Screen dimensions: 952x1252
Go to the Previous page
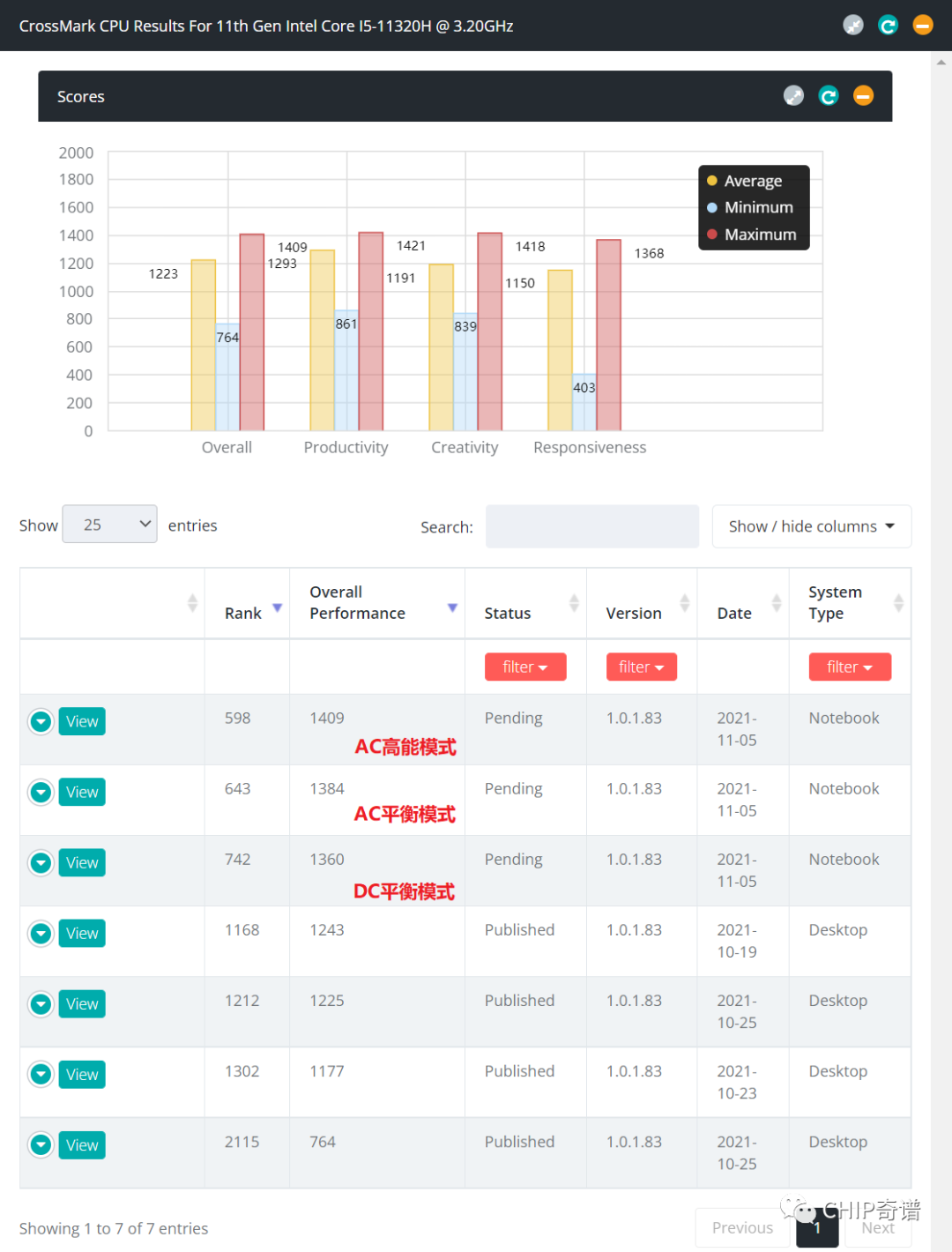[742, 1227]
